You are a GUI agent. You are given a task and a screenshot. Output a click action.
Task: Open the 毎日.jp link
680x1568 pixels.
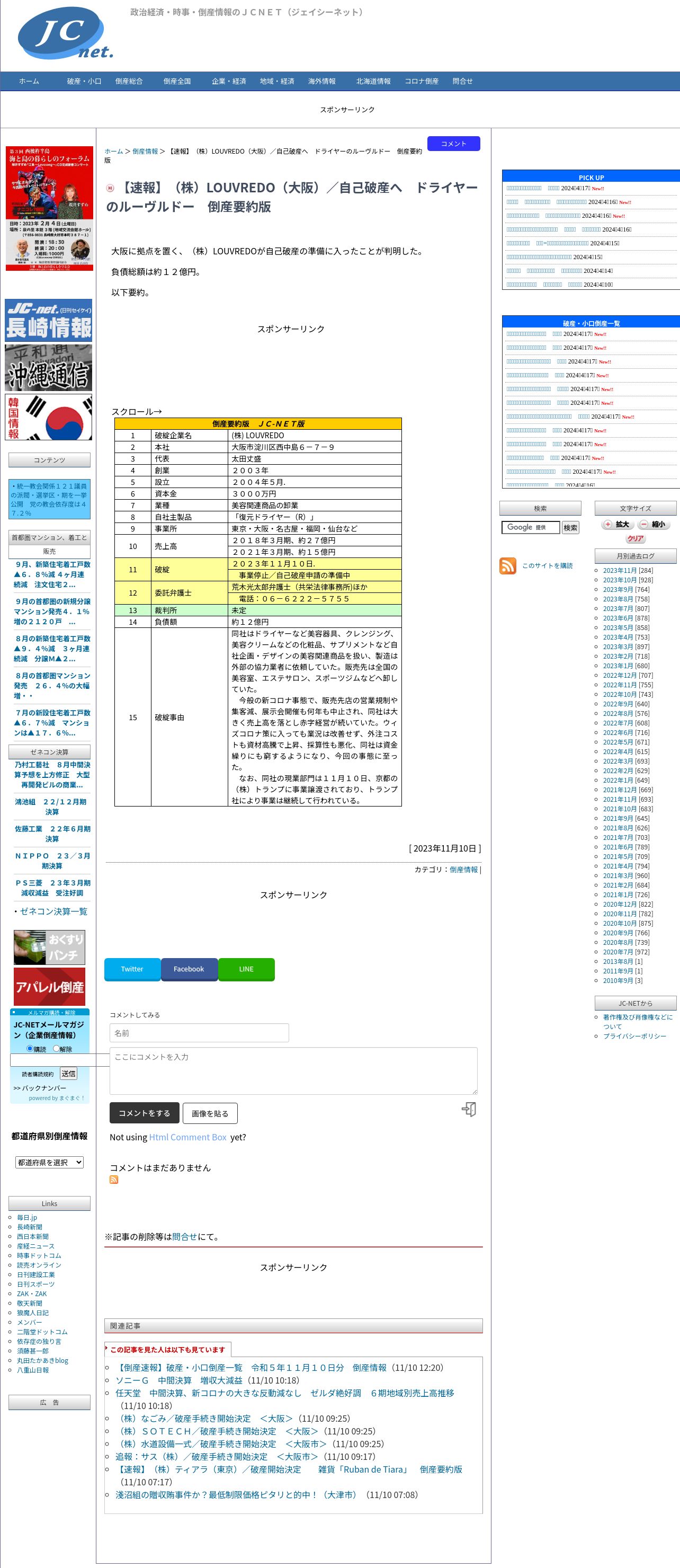[x=27, y=1217]
